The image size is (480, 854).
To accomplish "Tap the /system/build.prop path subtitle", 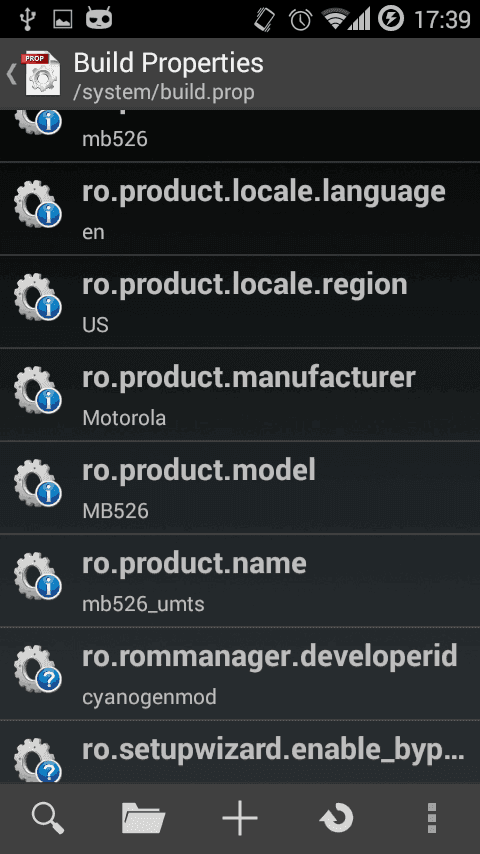I will (164, 92).
